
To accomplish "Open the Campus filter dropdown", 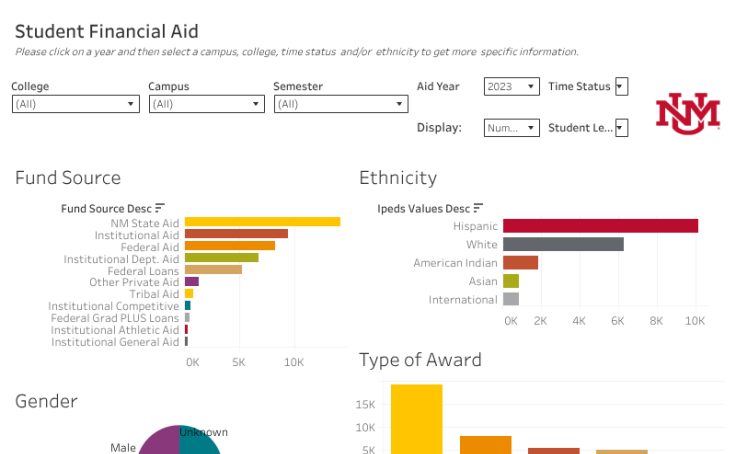I will 207,104.
